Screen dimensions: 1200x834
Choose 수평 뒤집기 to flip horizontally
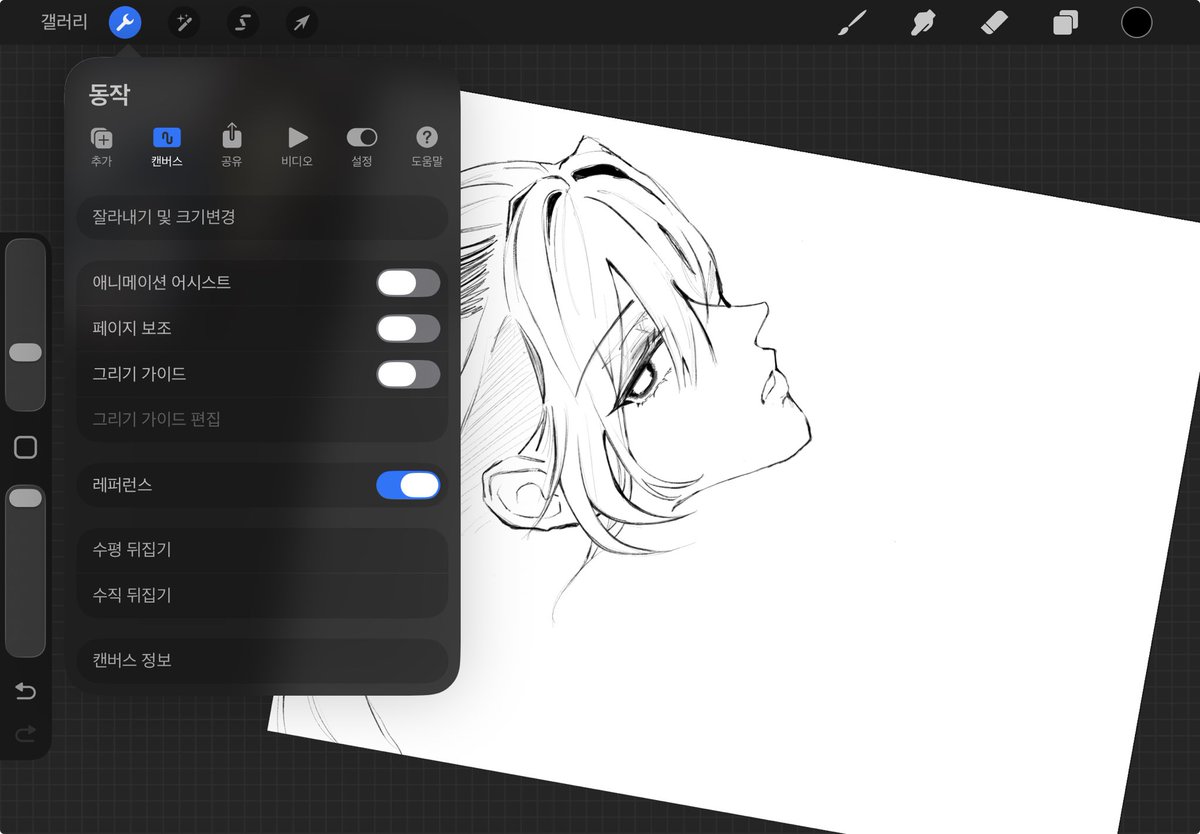(262, 550)
